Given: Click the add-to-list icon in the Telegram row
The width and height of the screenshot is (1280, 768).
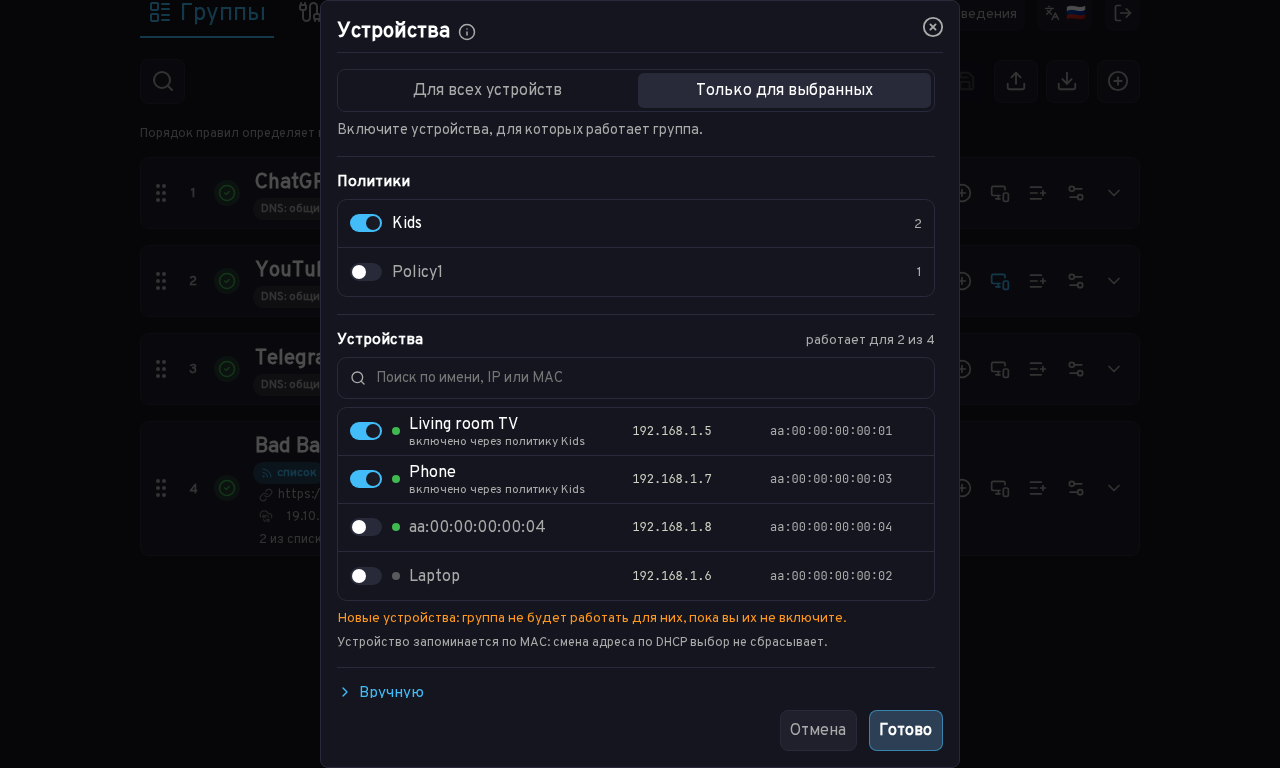Looking at the screenshot, I should 1038,369.
